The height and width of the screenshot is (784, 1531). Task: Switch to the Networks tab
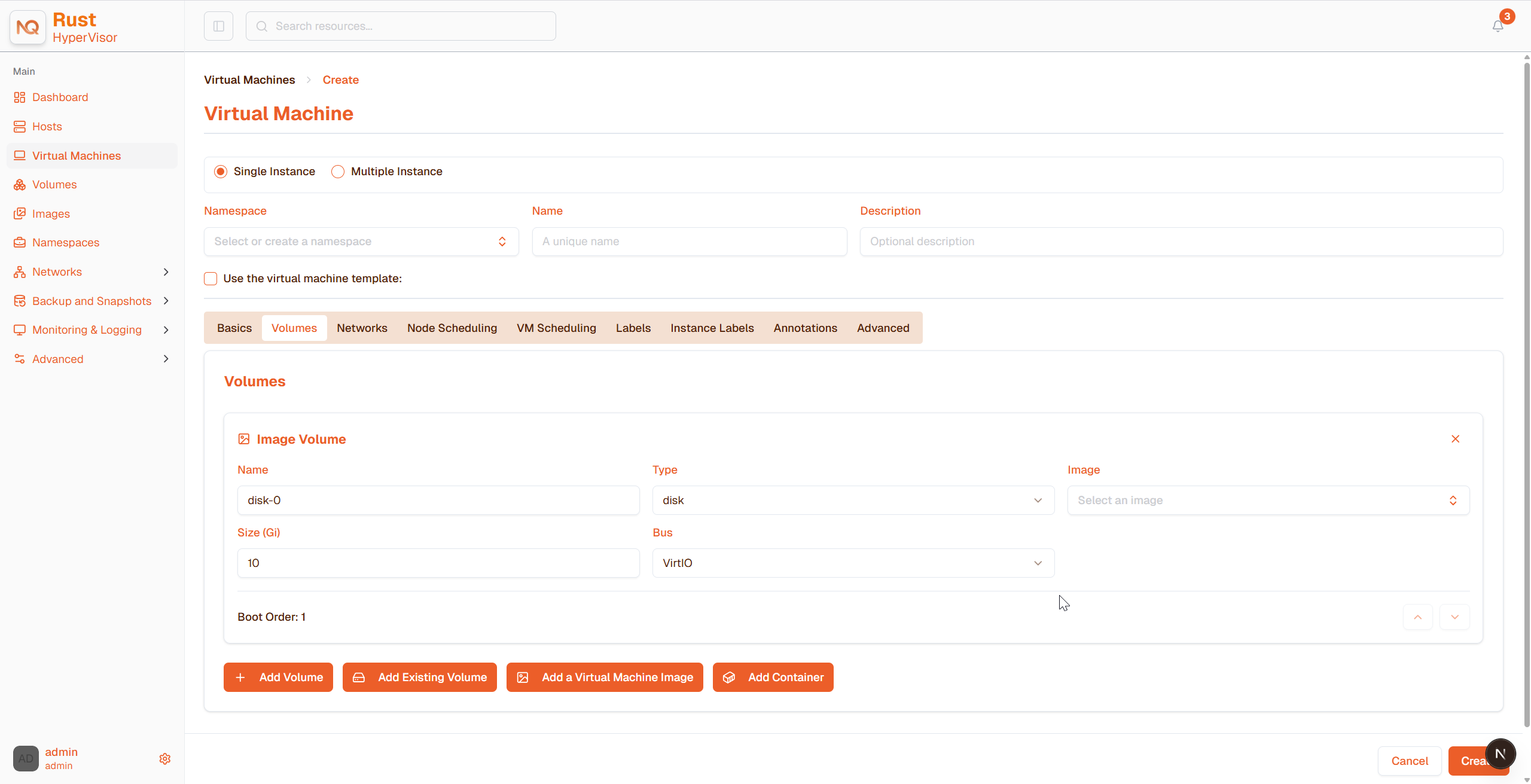362,328
